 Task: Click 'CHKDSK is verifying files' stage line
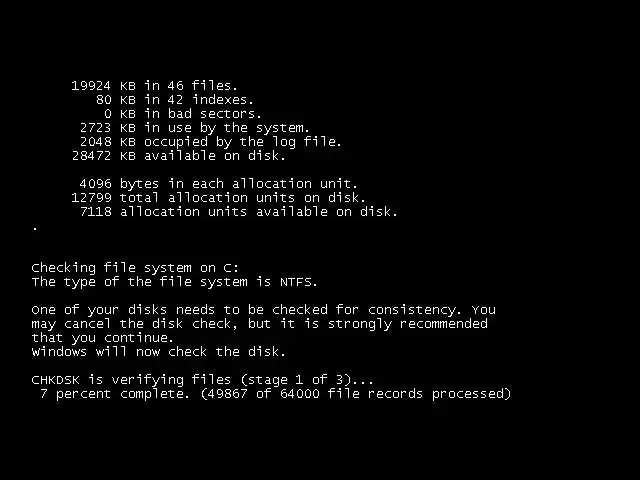[x=202, y=380]
